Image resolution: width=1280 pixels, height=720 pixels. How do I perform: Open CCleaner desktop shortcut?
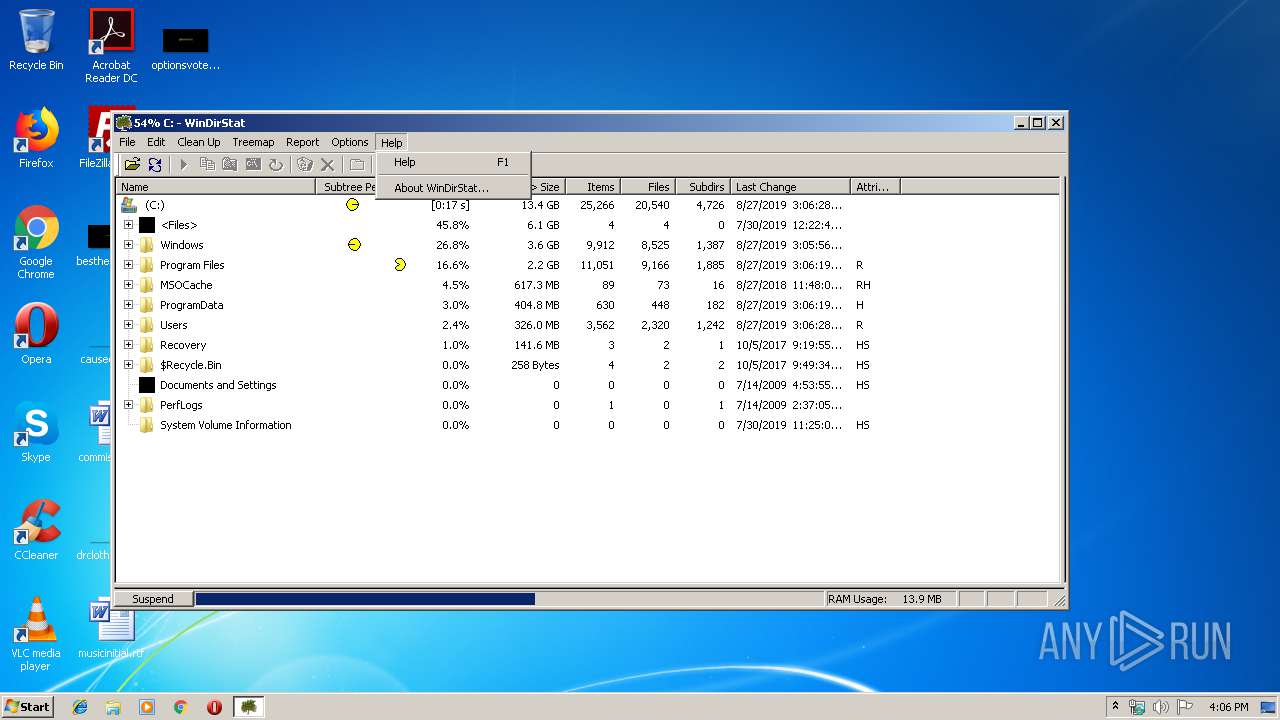[x=36, y=530]
